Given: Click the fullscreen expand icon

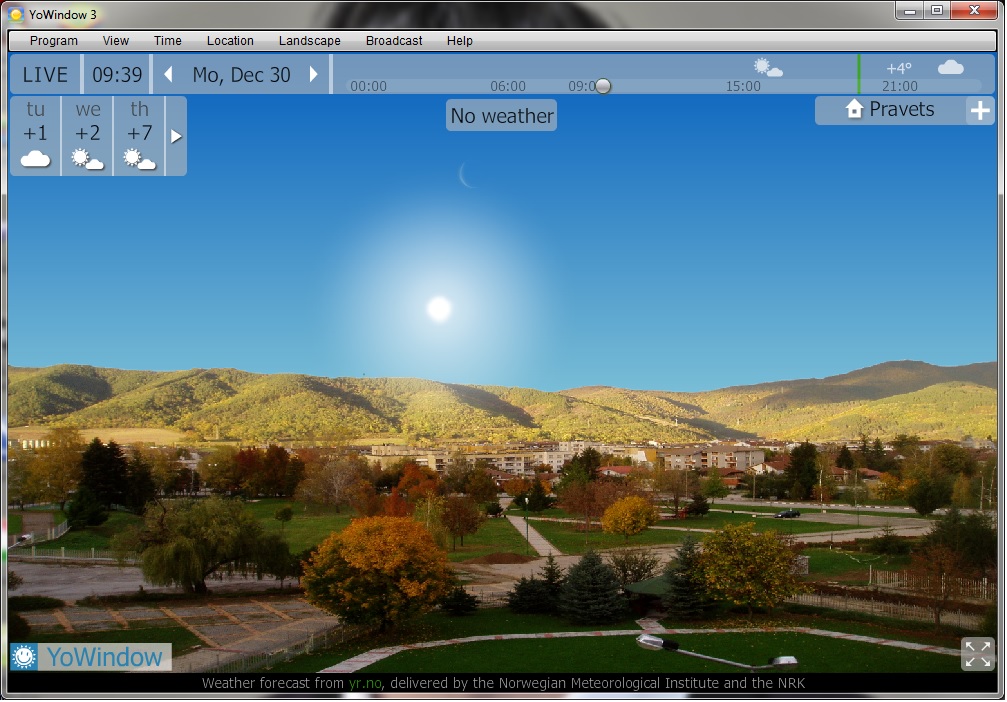Looking at the screenshot, I should pyautogui.click(x=977, y=653).
